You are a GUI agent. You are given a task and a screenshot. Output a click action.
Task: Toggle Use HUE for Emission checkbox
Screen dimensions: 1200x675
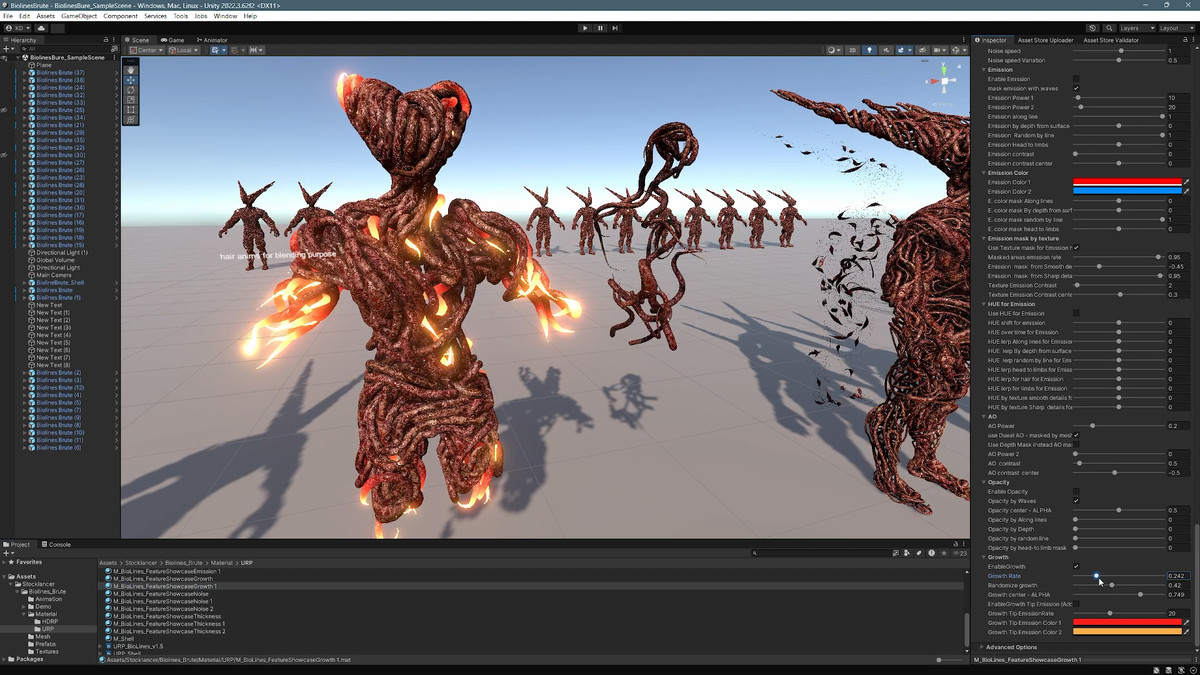coord(1076,313)
